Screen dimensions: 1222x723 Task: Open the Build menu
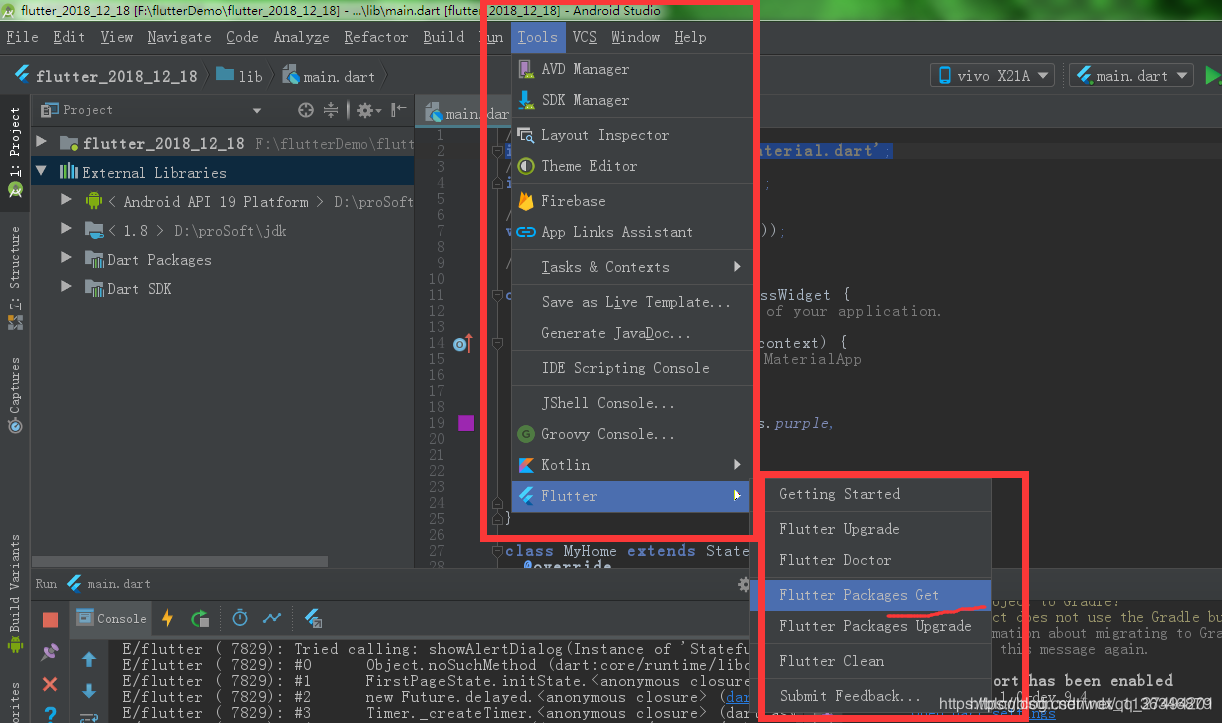tap(443, 37)
